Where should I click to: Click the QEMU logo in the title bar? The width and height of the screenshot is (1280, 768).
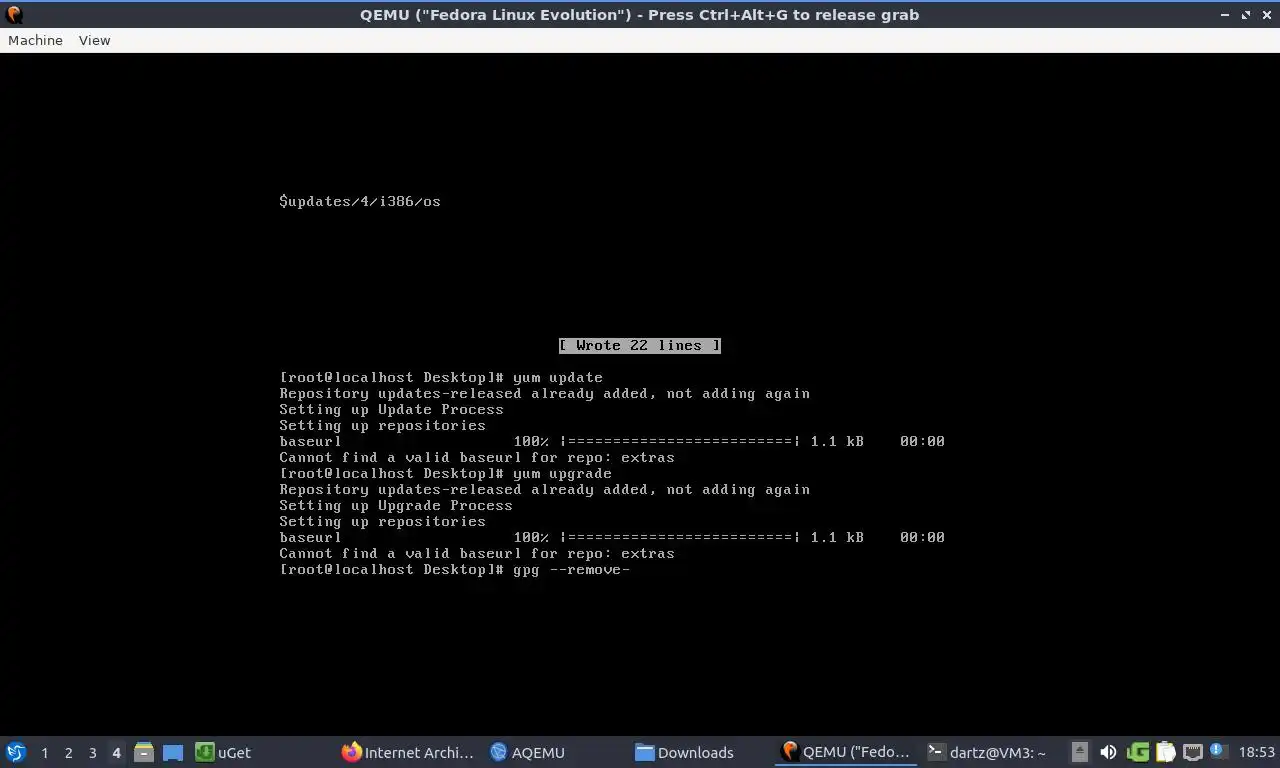click(x=14, y=14)
